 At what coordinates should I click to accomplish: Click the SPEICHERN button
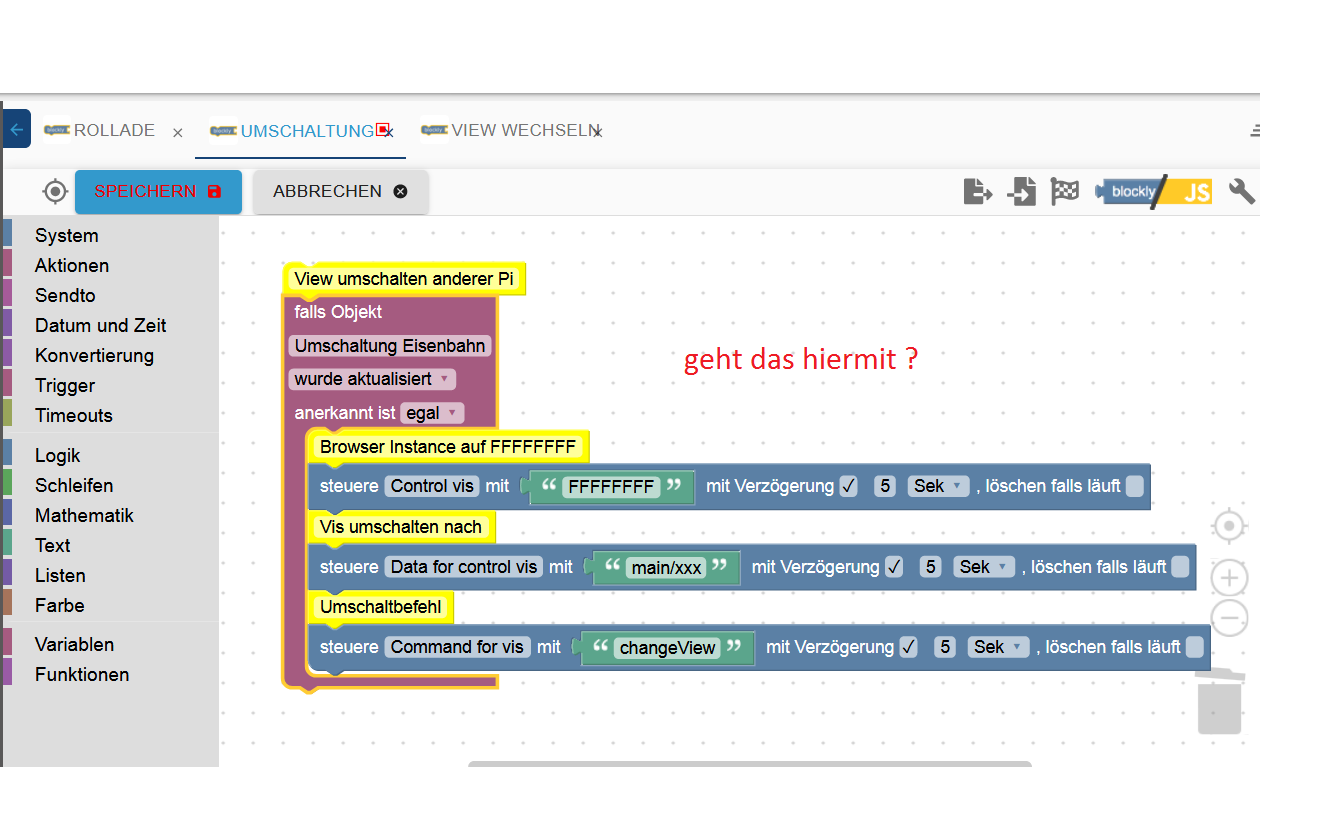click(x=158, y=192)
